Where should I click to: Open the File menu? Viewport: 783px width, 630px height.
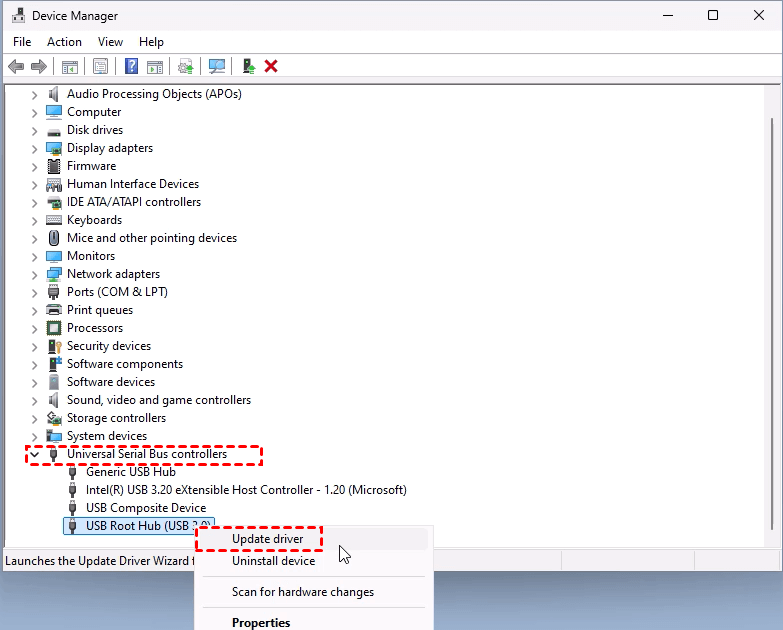coord(22,42)
